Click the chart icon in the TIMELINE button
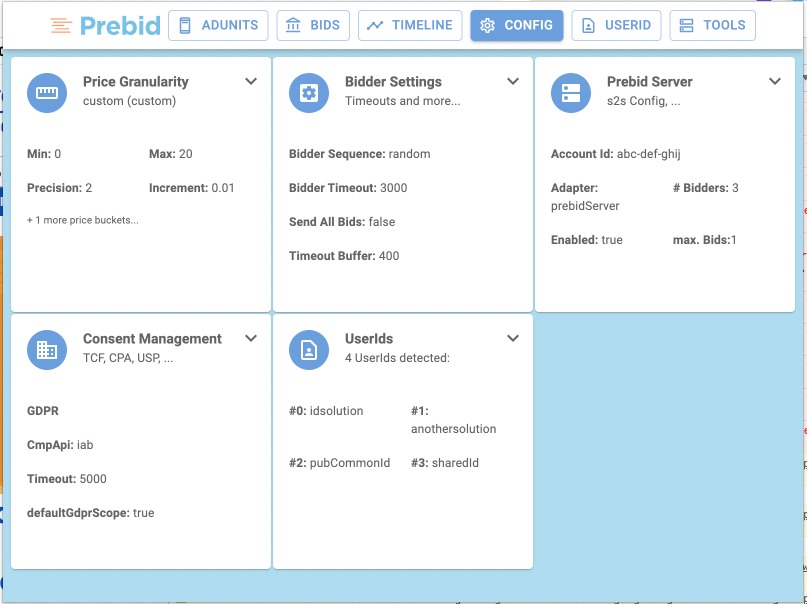 (376, 25)
